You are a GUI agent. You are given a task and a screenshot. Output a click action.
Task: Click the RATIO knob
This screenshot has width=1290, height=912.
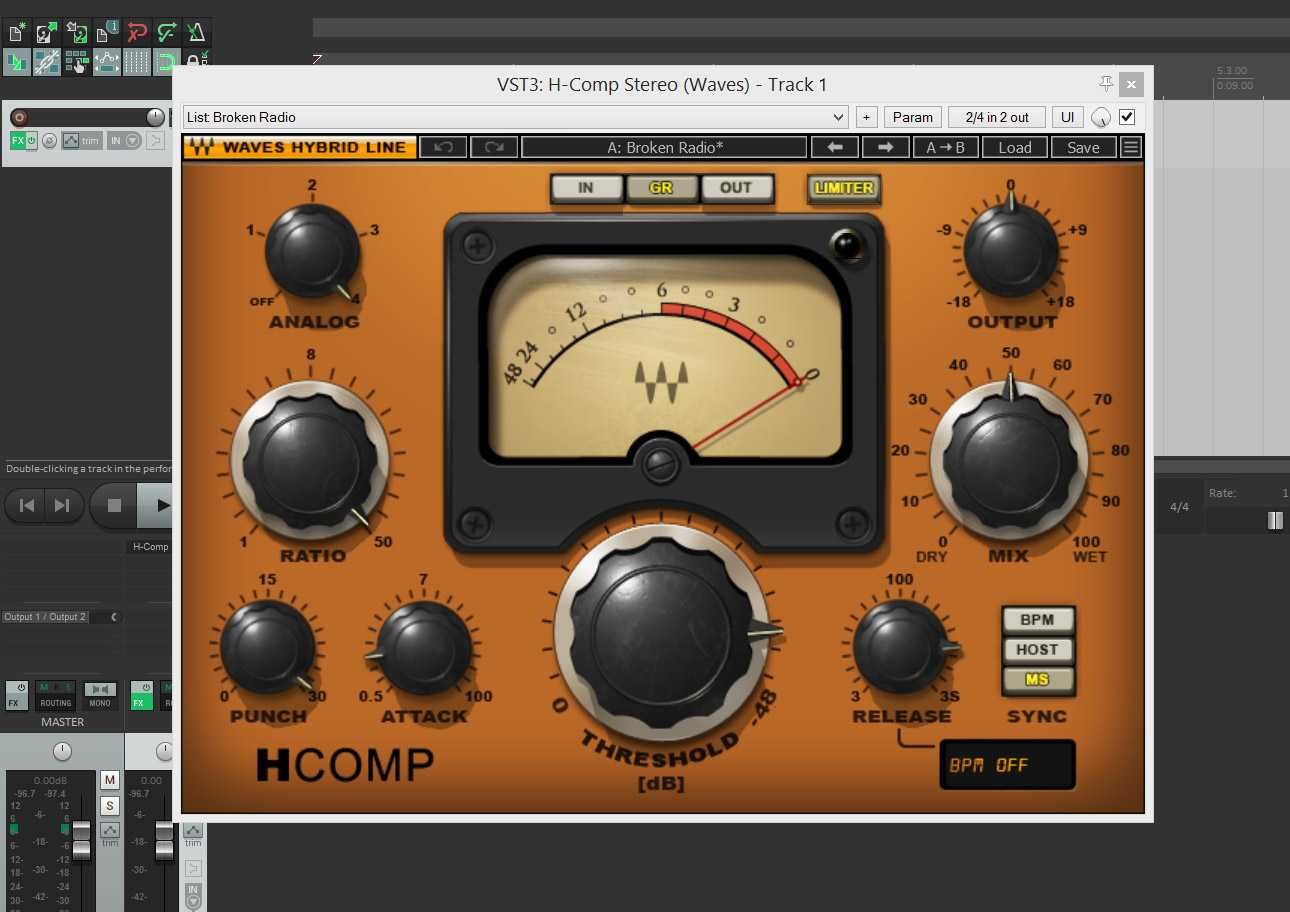(311, 460)
